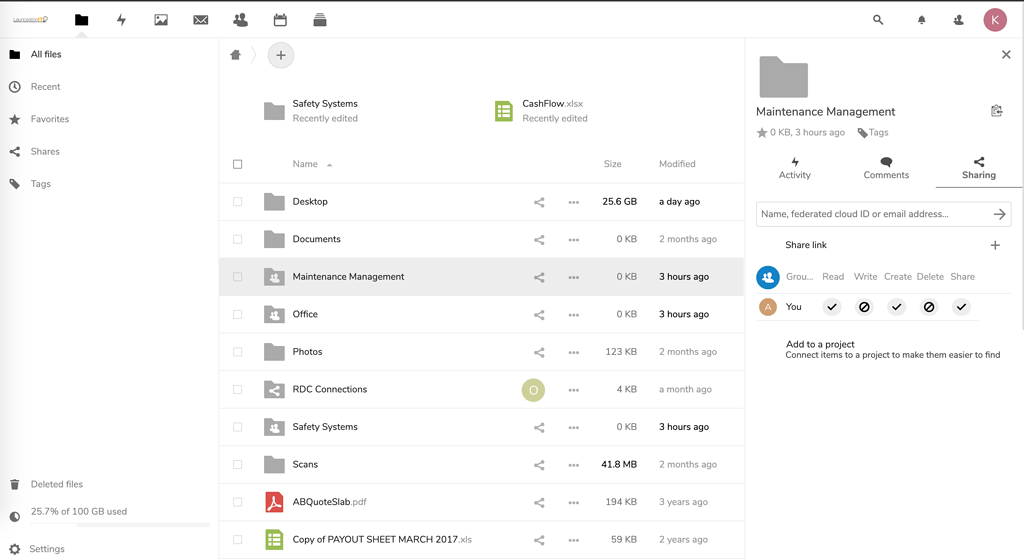Open user avatar K menu
The width and height of the screenshot is (1024, 560).
pyautogui.click(x=995, y=20)
